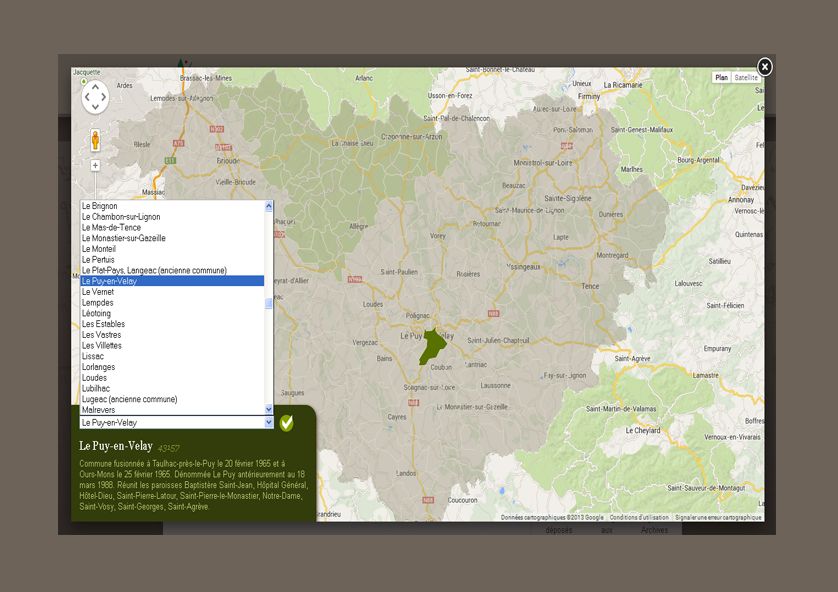Click the green validation checkmark icon
Image resolution: width=838 pixels, height=592 pixels.
287,423
